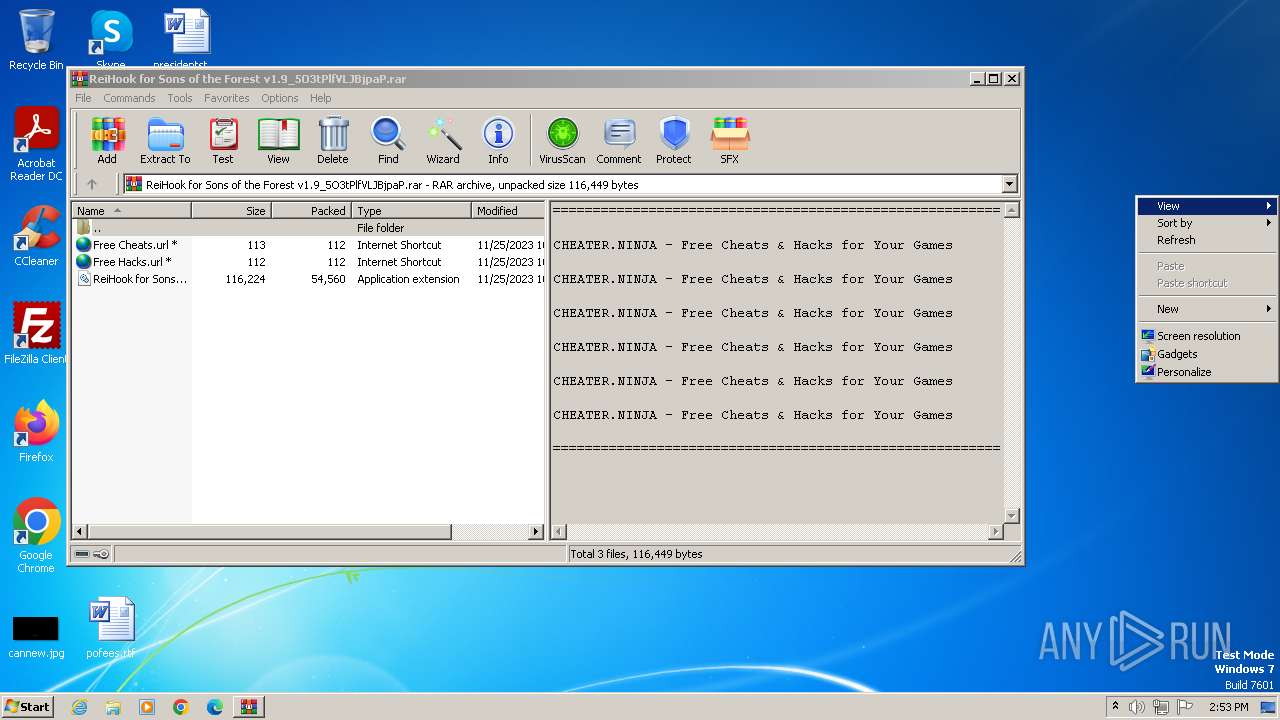
Task: Select the CCleaner desktop icon
Action: (x=36, y=236)
